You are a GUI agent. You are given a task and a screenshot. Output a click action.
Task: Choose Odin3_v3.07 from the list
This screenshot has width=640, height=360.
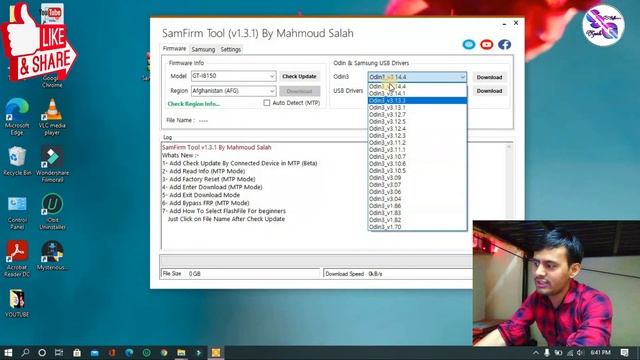click(417, 184)
